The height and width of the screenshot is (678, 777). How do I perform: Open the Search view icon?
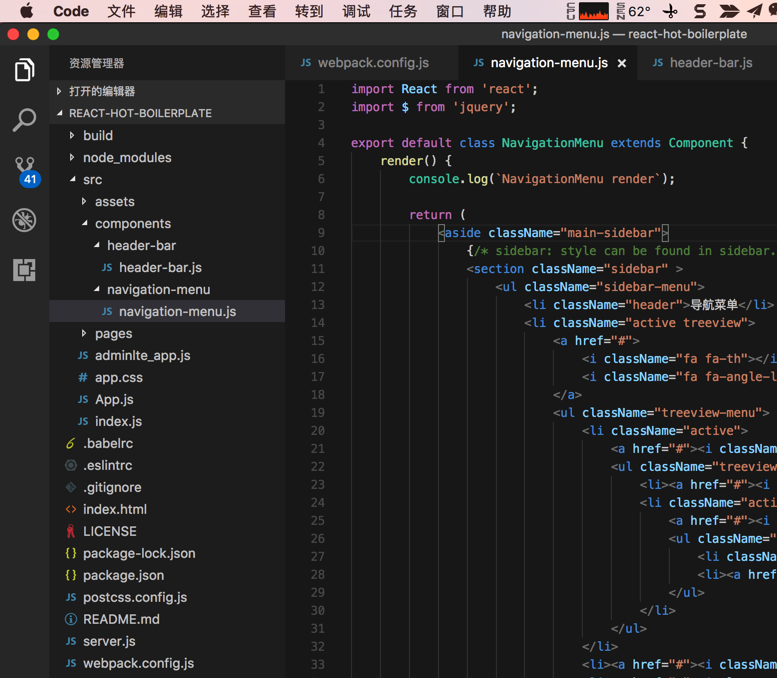click(x=24, y=120)
